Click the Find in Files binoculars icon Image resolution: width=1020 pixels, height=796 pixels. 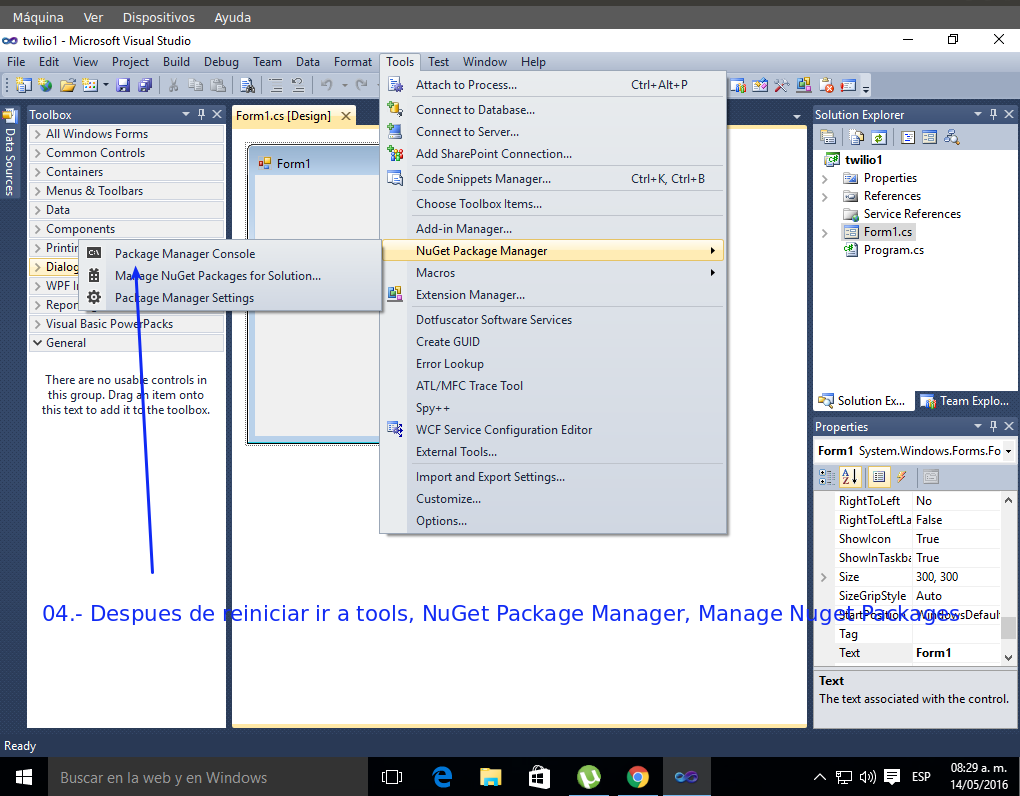247,85
